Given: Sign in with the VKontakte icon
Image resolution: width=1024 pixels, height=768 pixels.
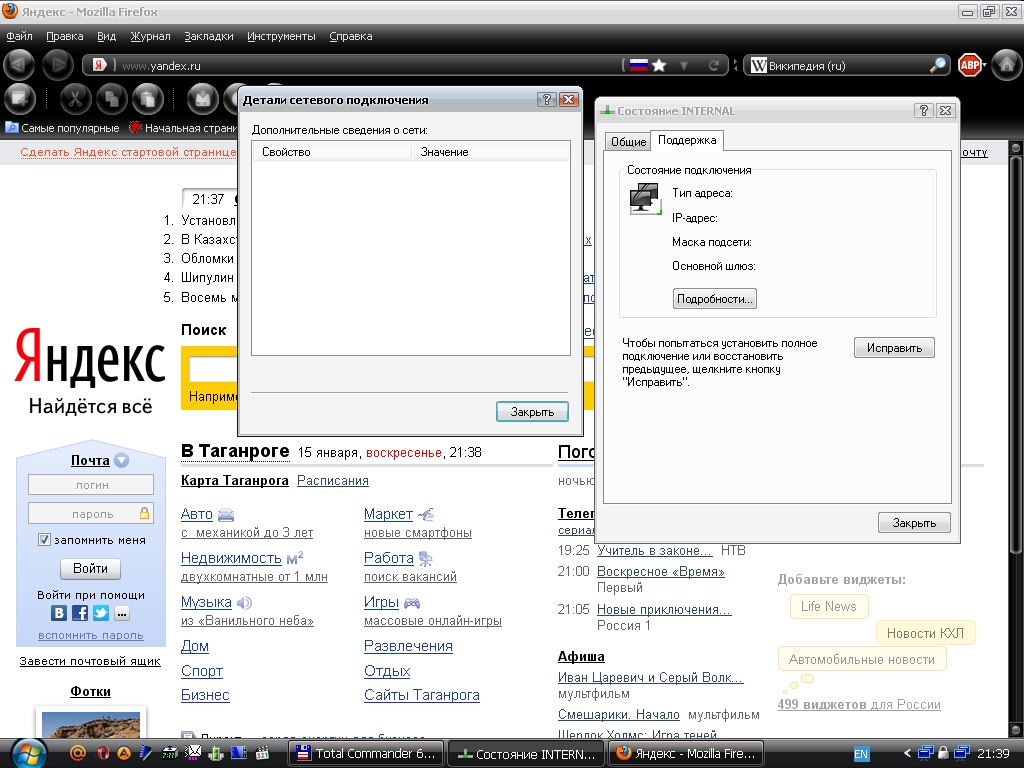Looking at the screenshot, I should pyautogui.click(x=59, y=613).
